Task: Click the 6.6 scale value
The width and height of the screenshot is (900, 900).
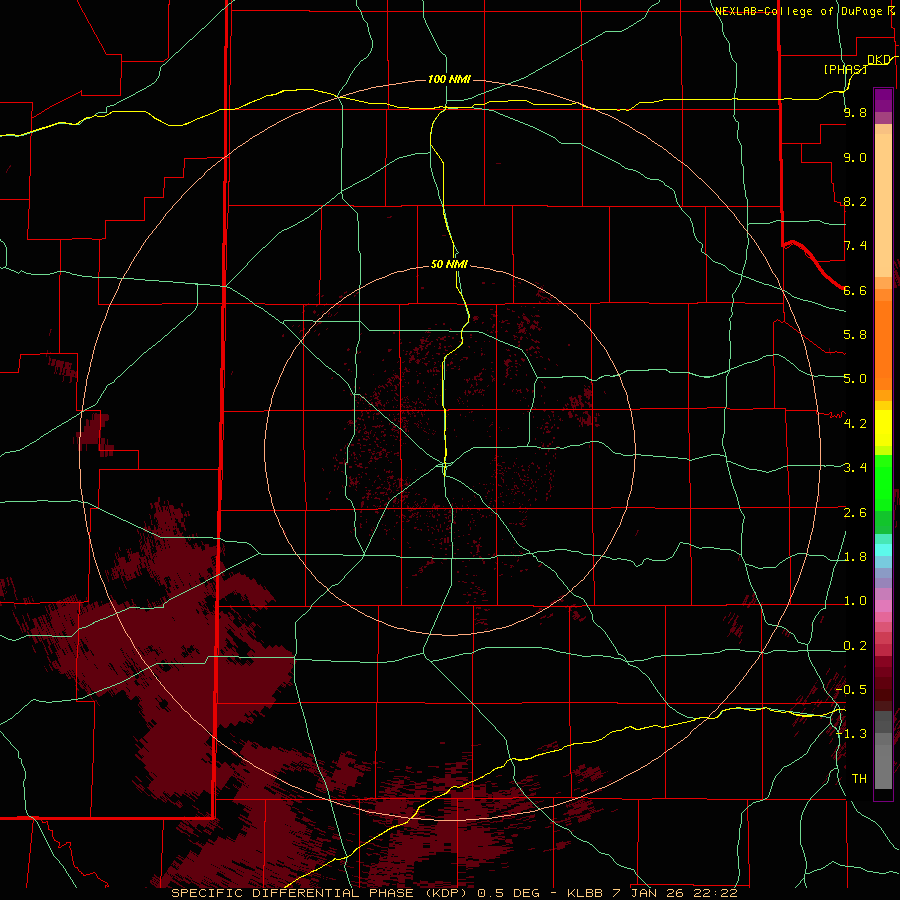Action: tap(855, 290)
